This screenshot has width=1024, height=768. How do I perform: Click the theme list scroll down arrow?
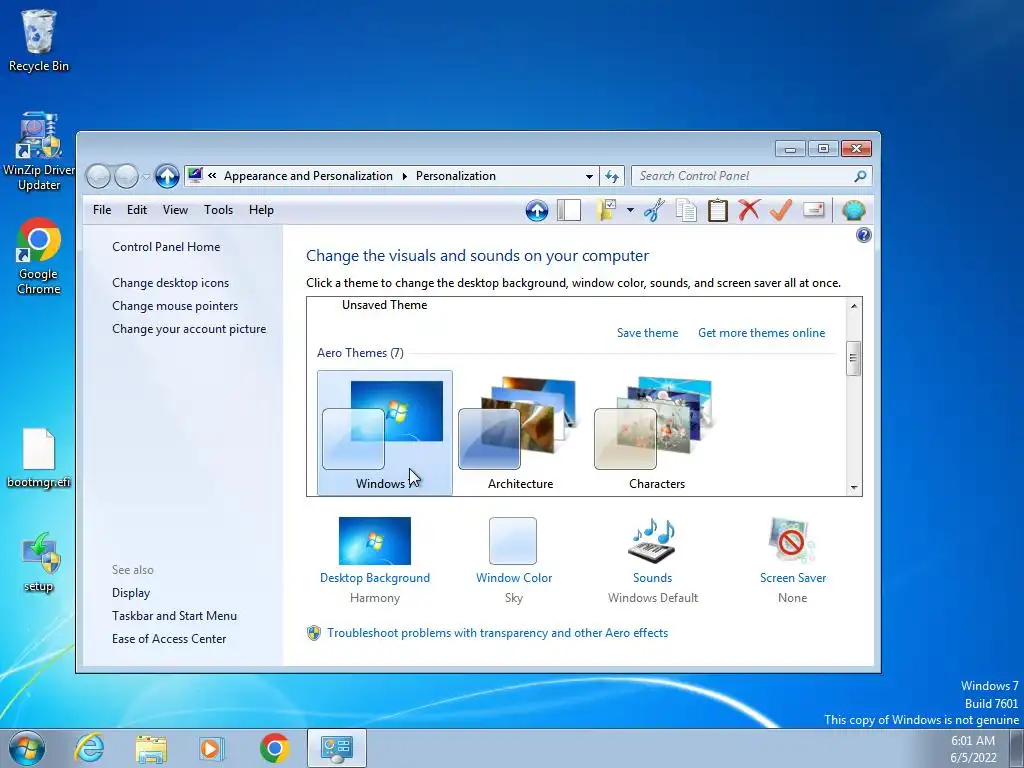(854, 488)
